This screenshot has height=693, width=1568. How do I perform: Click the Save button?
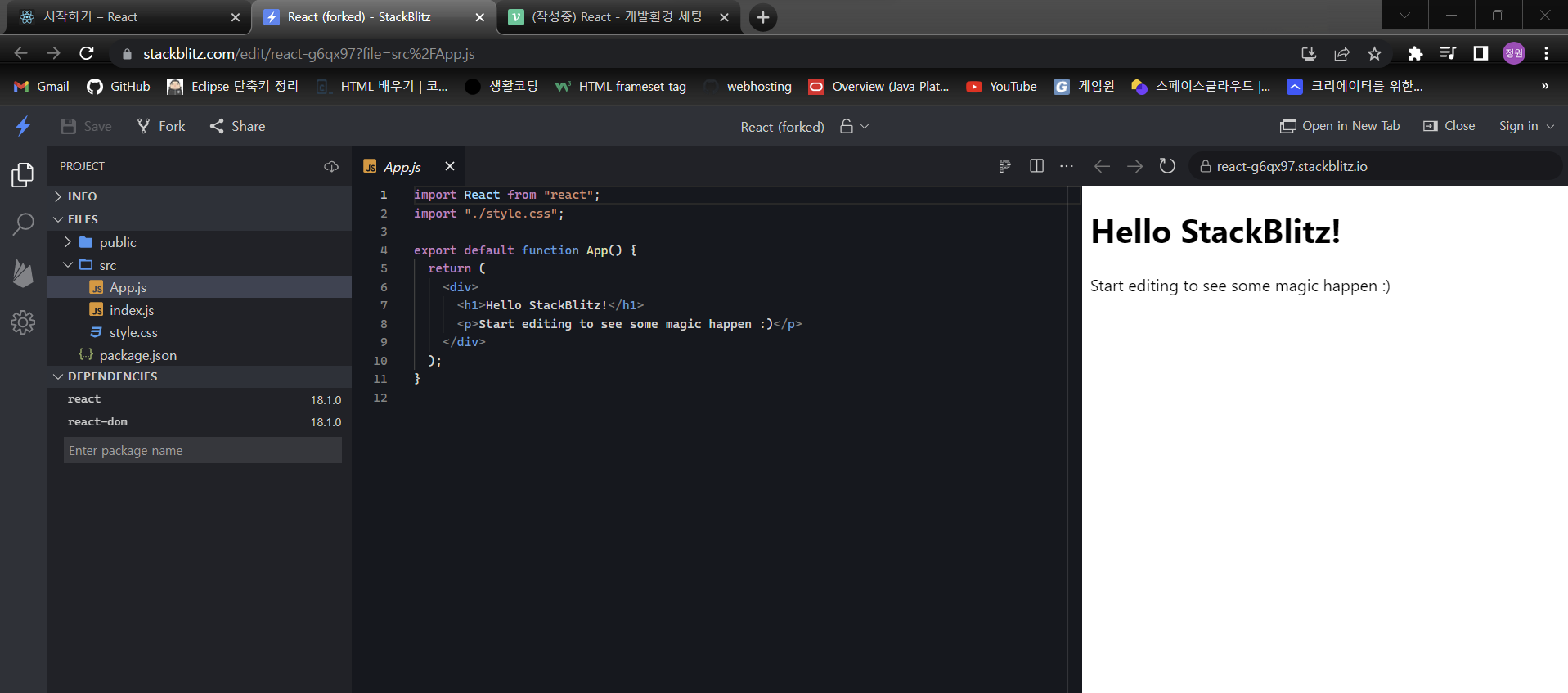86,126
